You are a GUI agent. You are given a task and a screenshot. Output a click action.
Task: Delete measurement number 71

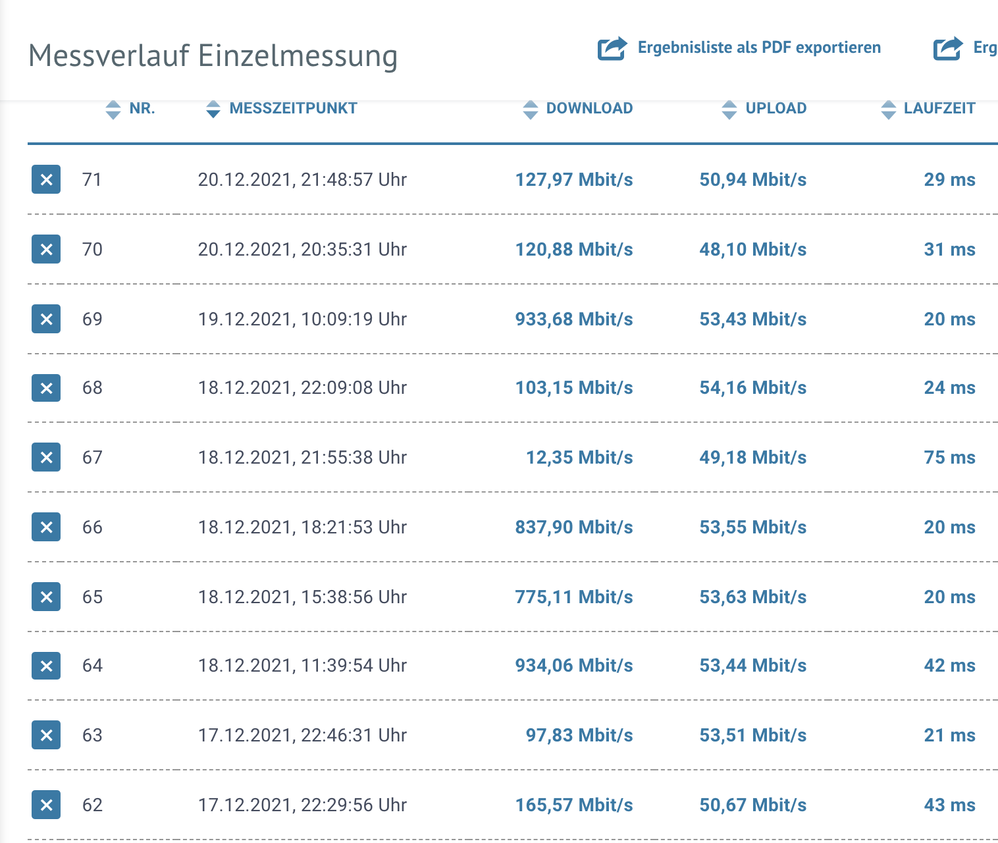[x=46, y=180]
